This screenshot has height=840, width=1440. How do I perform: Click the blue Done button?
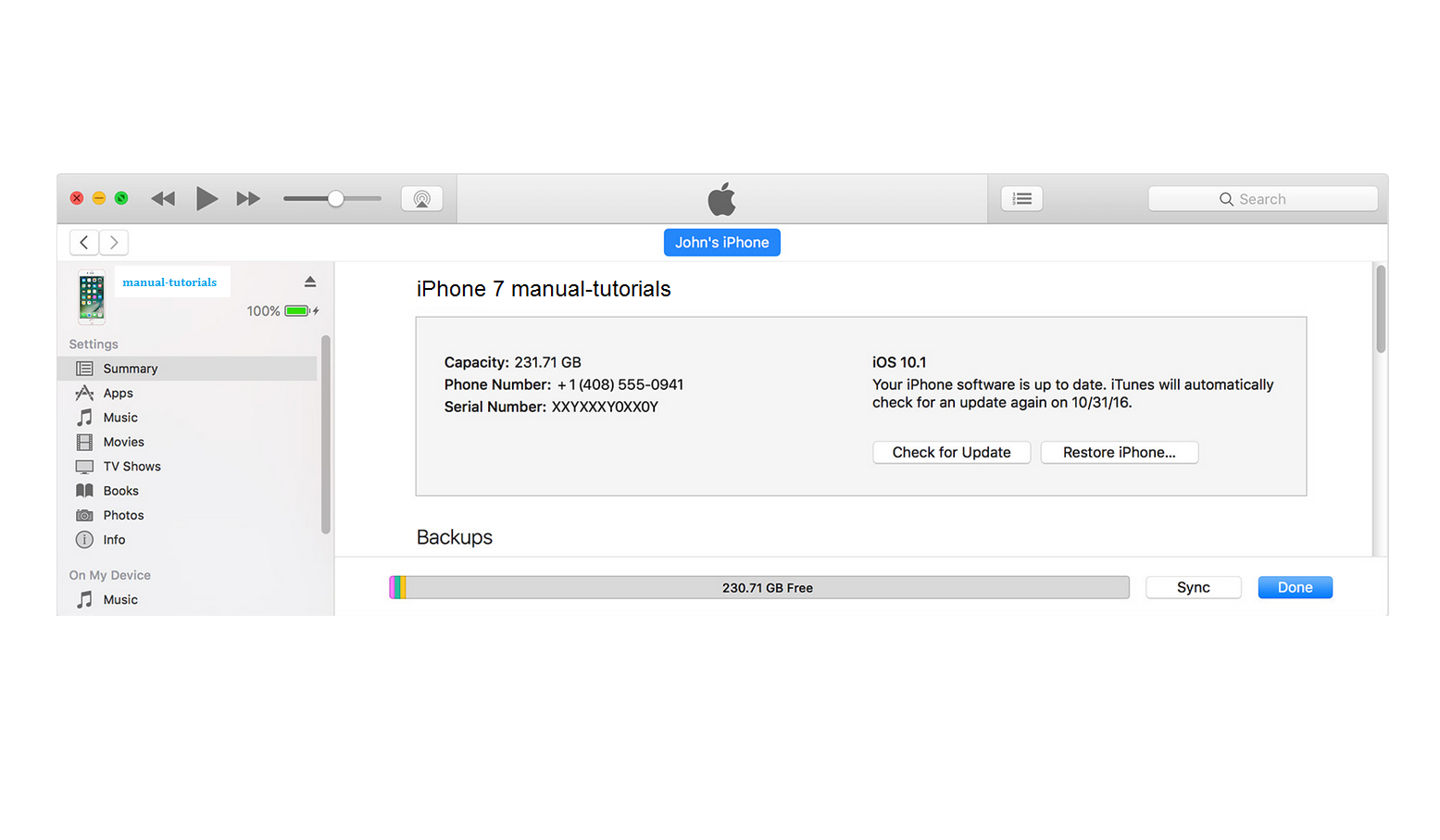click(x=1295, y=587)
